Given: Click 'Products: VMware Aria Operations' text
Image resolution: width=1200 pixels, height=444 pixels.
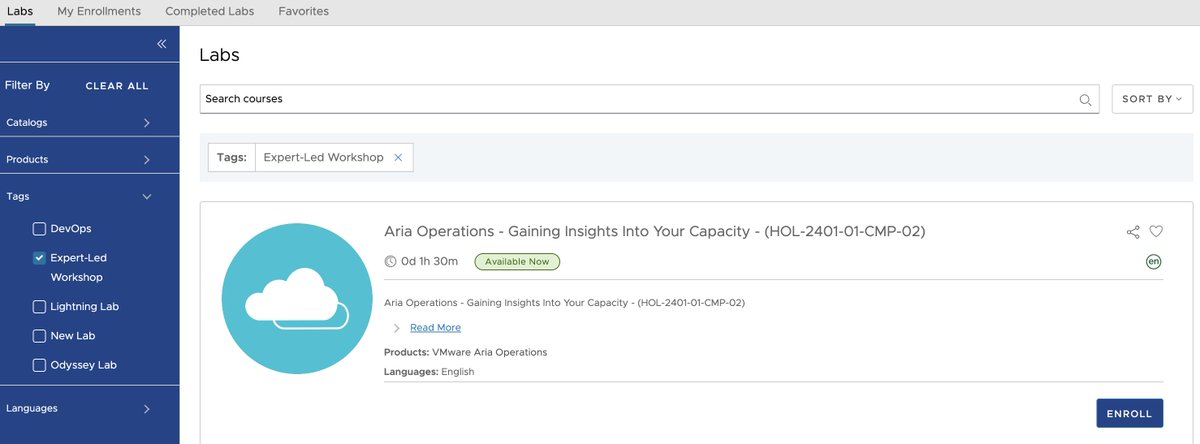Looking at the screenshot, I should pyautogui.click(x=465, y=352).
